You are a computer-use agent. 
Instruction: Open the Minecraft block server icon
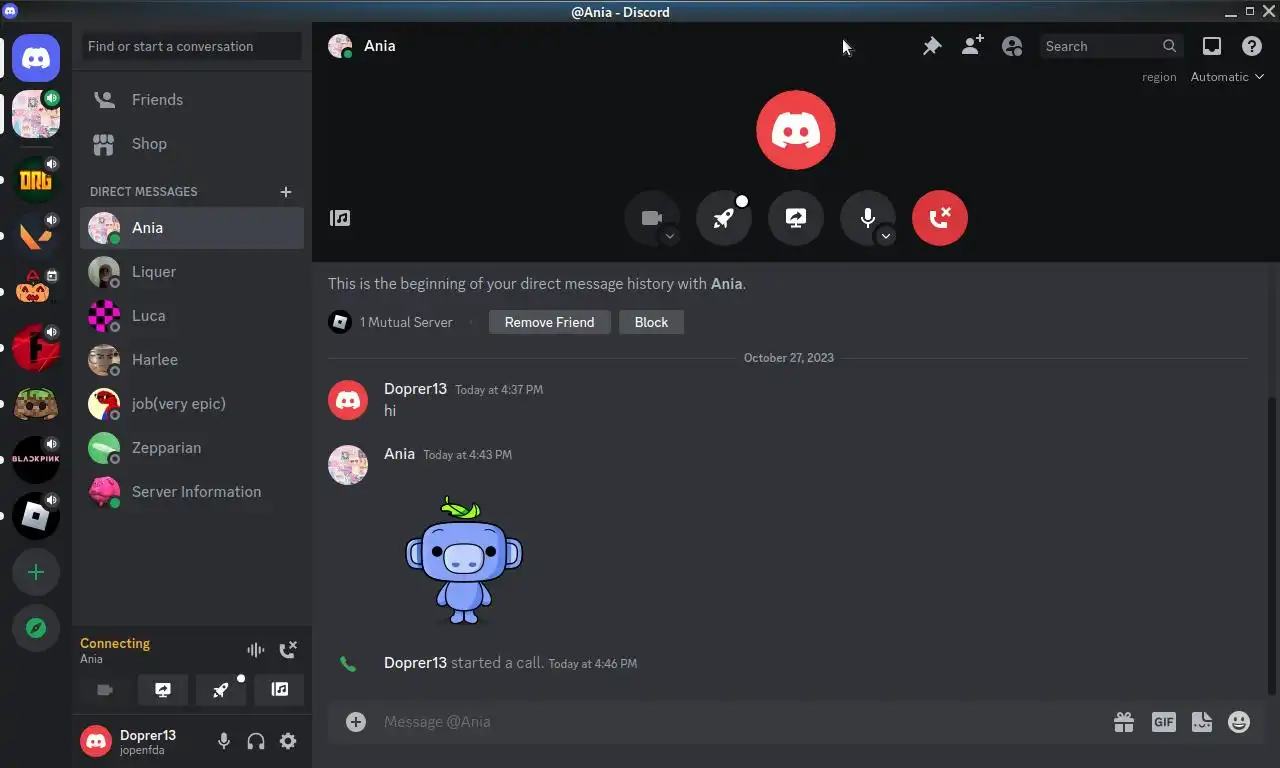[x=36, y=404]
